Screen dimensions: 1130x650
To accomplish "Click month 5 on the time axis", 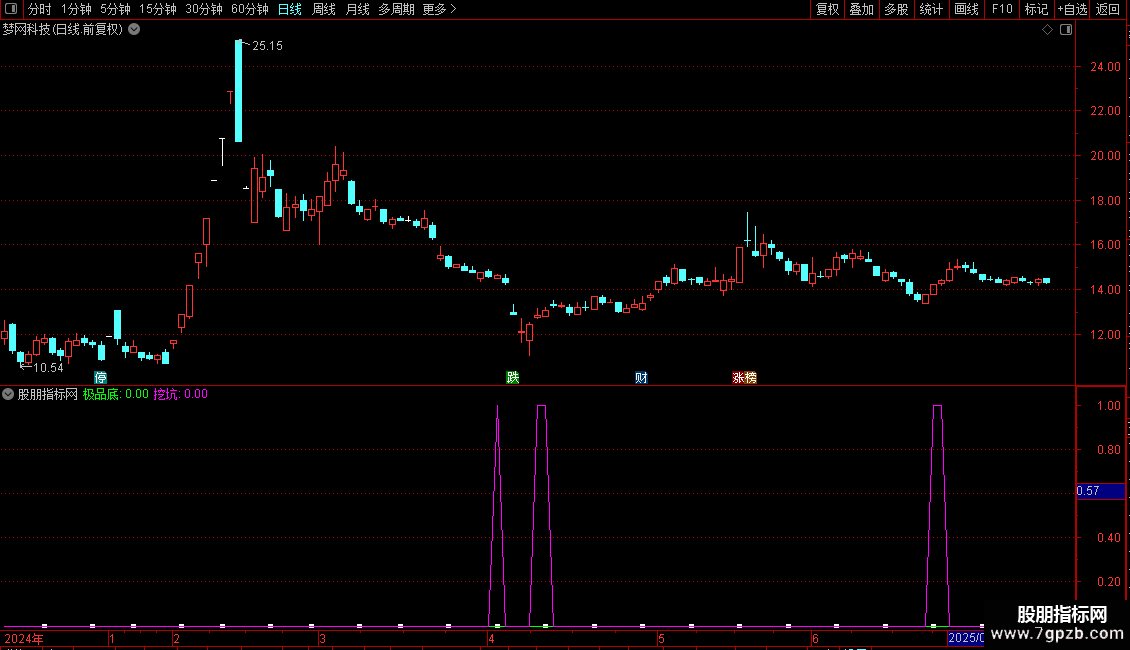I will [x=660, y=638].
